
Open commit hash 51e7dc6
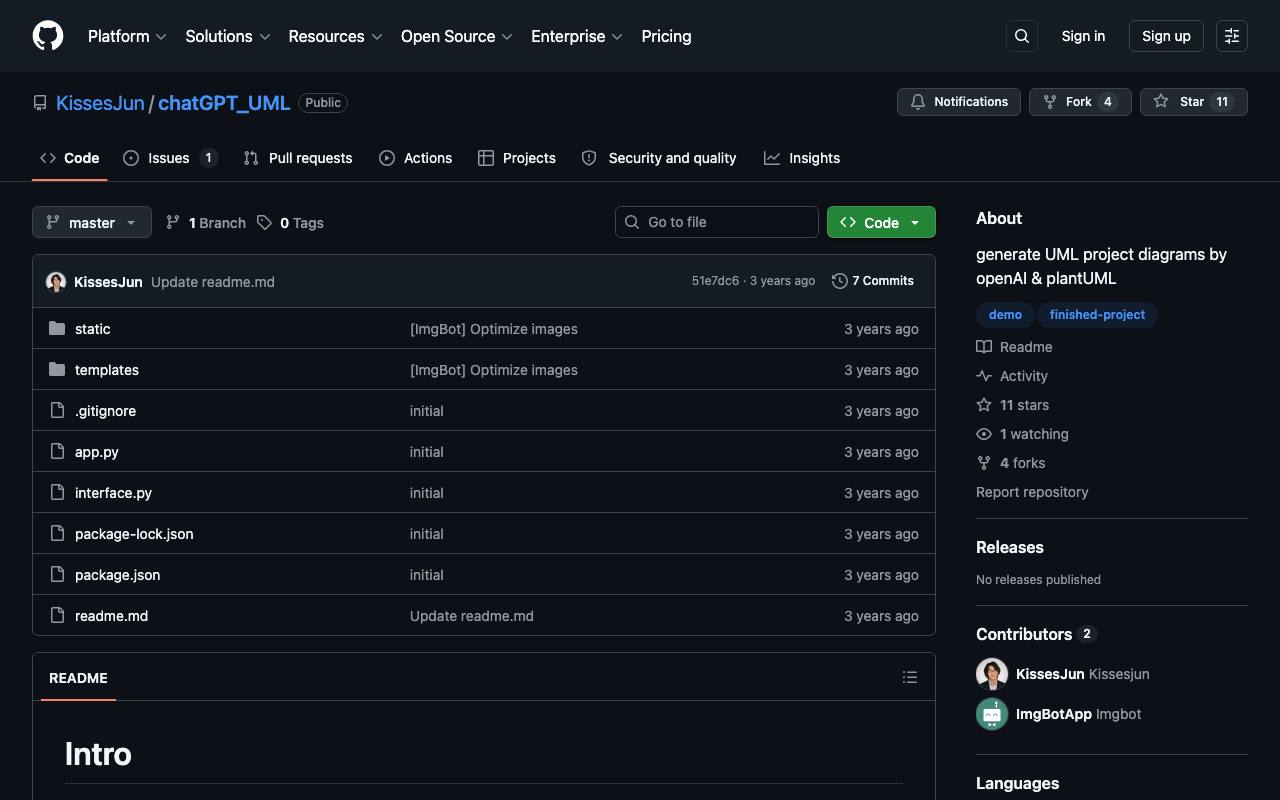tap(715, 281)
